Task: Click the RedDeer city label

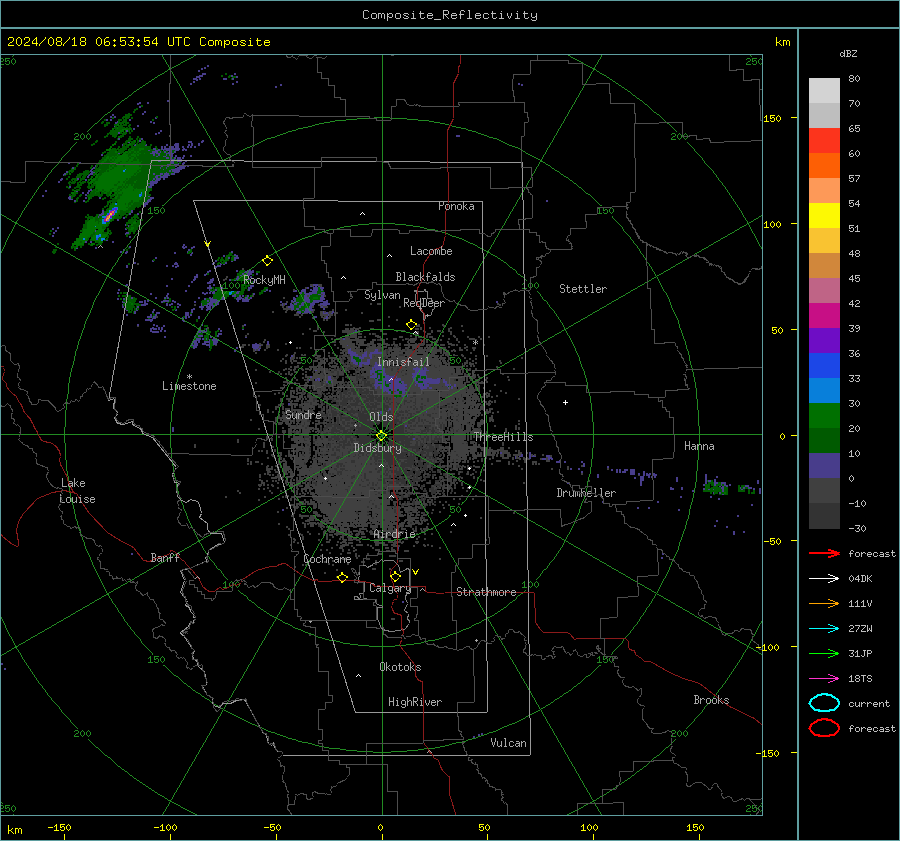Action: 424,303
